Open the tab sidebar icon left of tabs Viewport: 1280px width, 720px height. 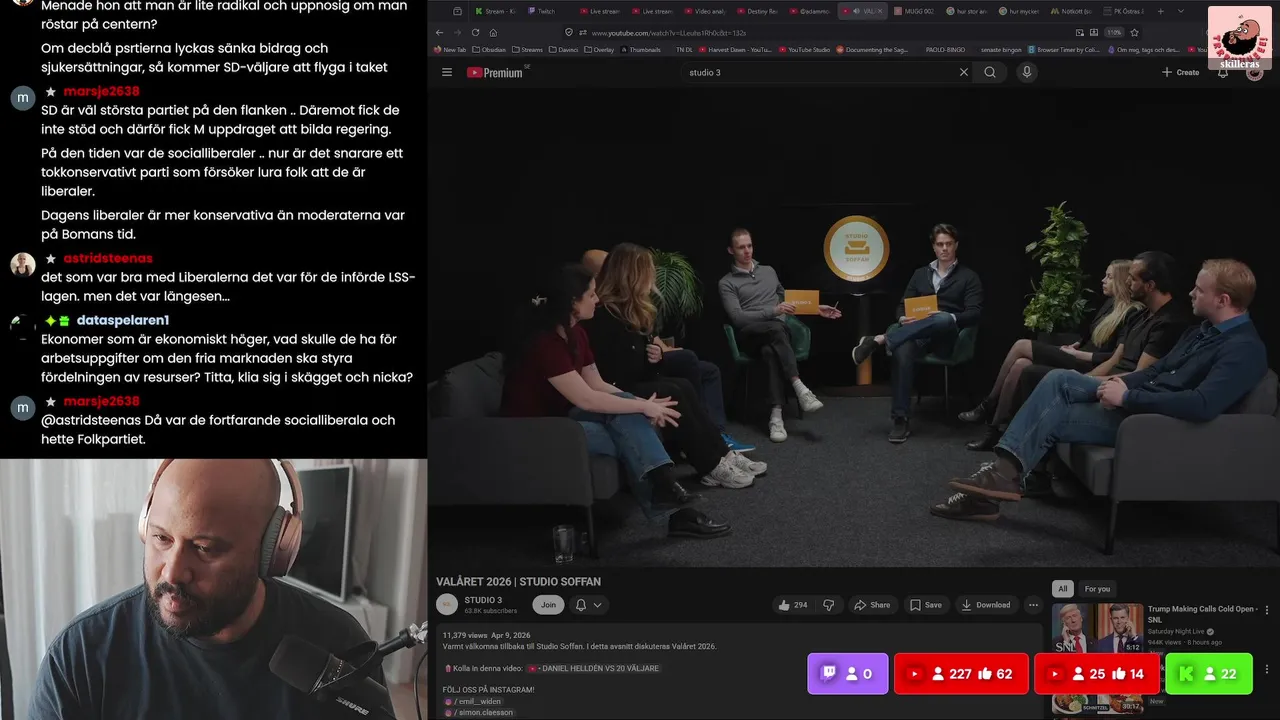[457, 11]
